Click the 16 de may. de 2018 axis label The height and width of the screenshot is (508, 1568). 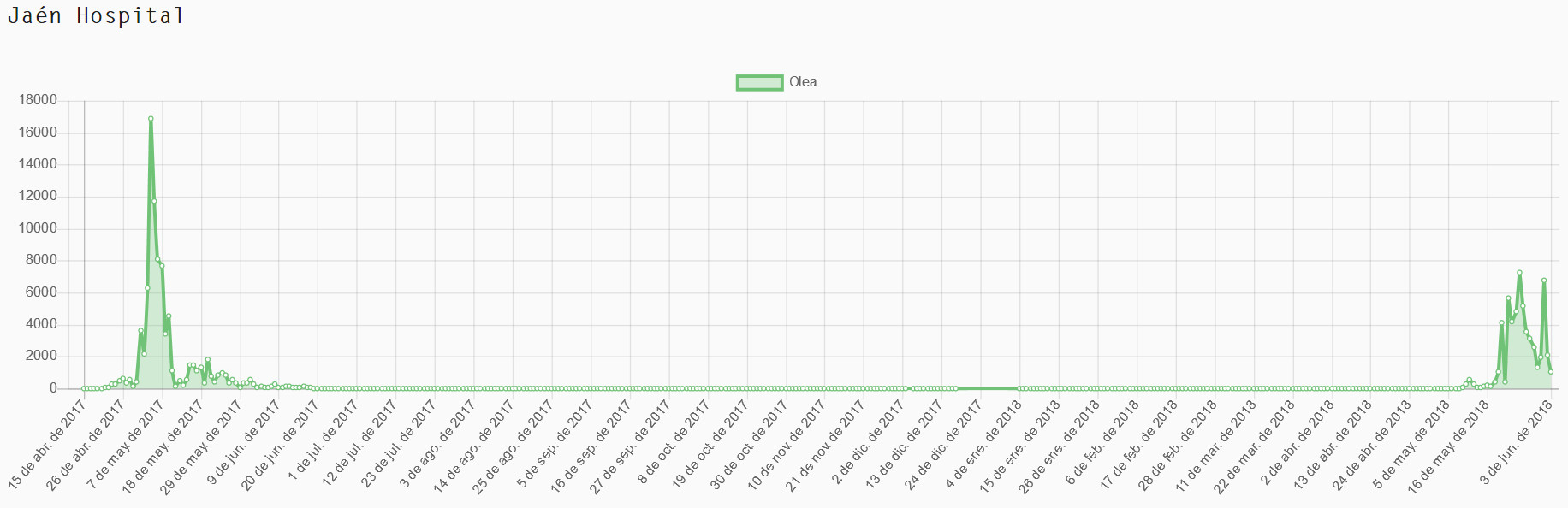[x=1448, y=445]
